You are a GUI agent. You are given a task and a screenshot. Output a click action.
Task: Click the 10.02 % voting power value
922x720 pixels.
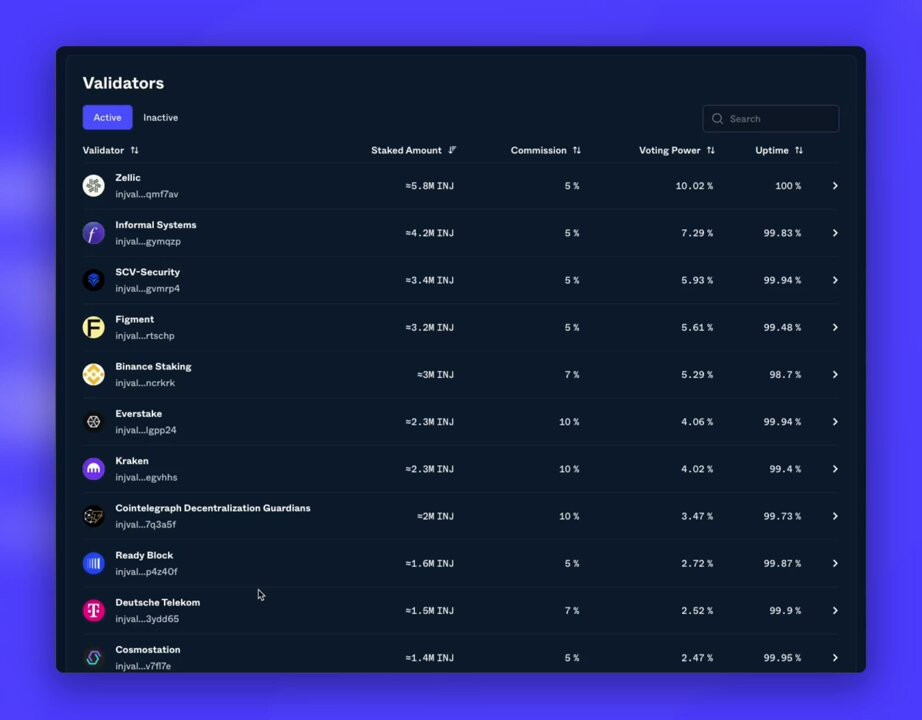[x=694, y=186]
